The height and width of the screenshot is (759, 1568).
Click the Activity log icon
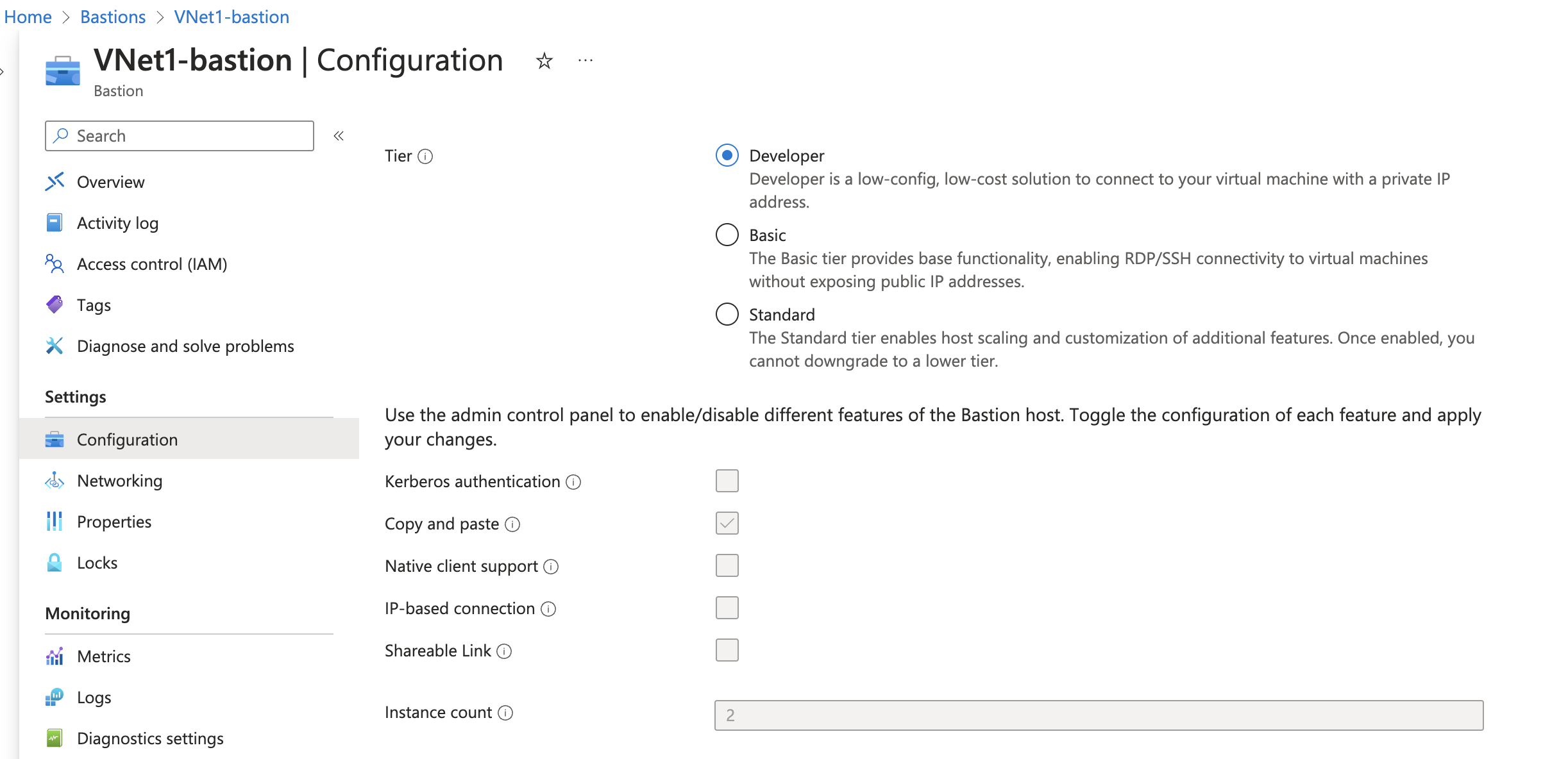(55, 222)
